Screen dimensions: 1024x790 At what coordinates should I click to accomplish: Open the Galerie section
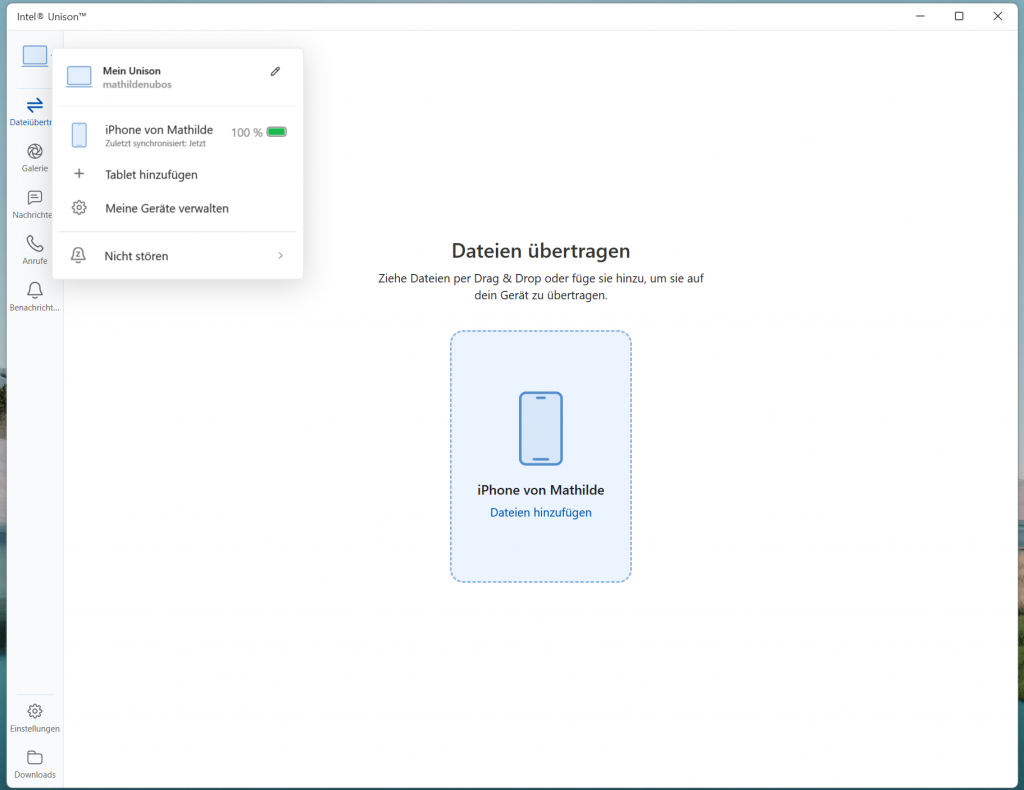tap(35, 158)
